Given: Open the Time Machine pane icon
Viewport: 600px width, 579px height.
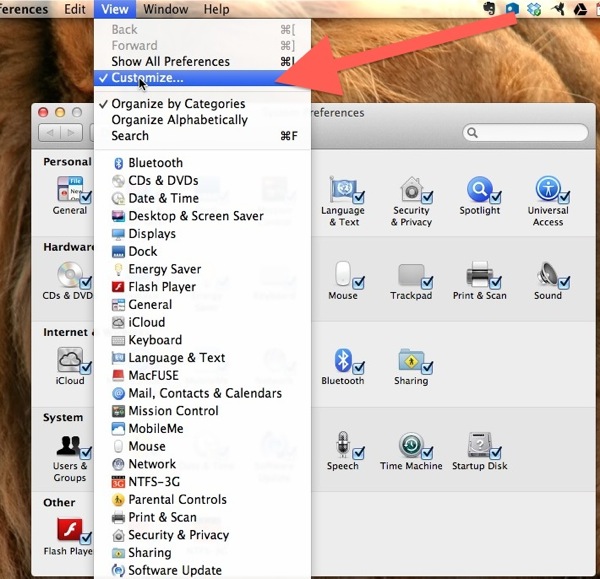Looking at the screenshot, I should (411, 445).
